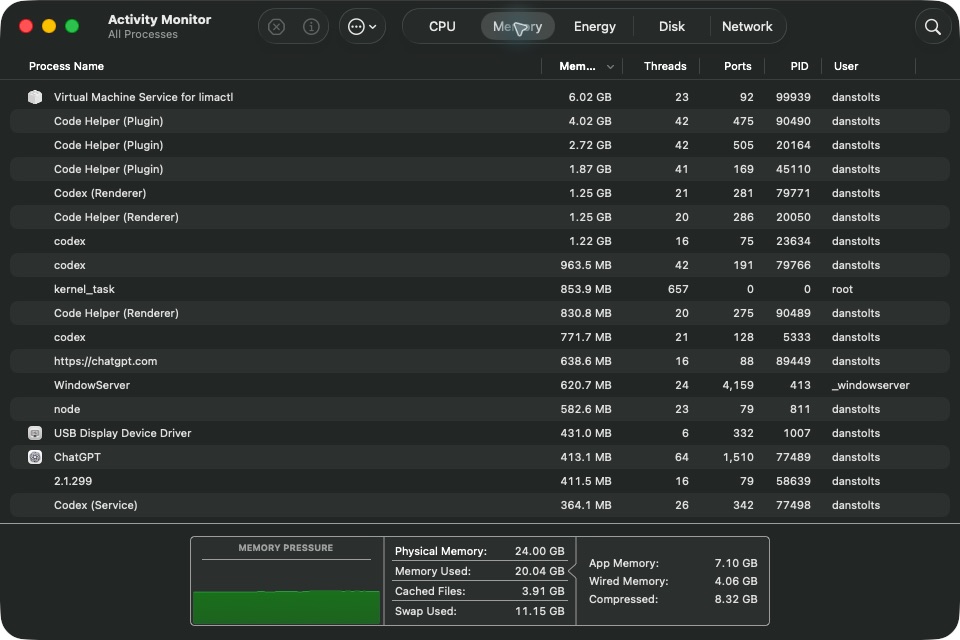Screen dimensions: 960x640
Task: Select codex process using 1.22 GB
Action: (479, 241)
